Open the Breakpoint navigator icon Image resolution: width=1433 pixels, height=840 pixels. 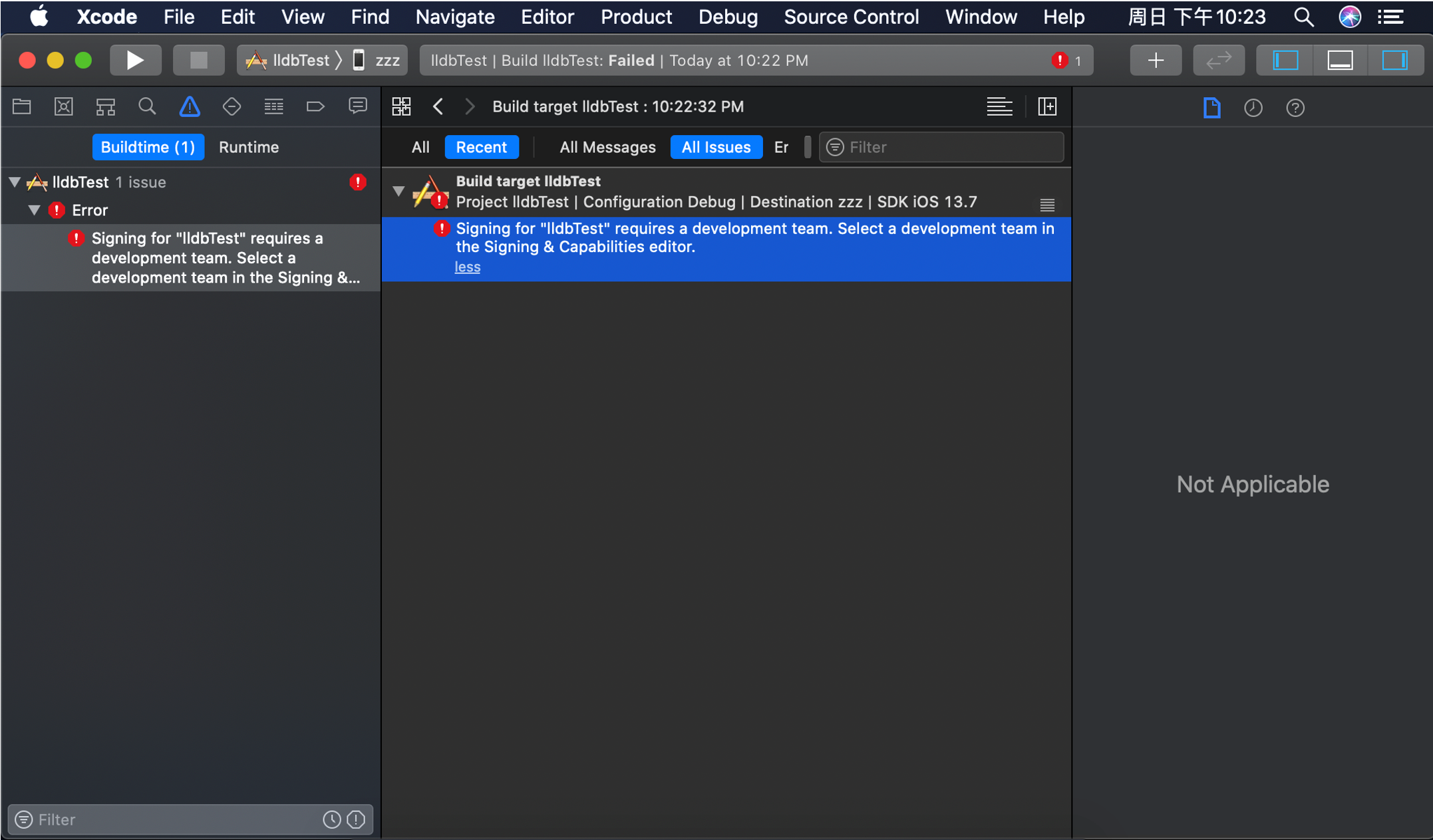(315, 106)
